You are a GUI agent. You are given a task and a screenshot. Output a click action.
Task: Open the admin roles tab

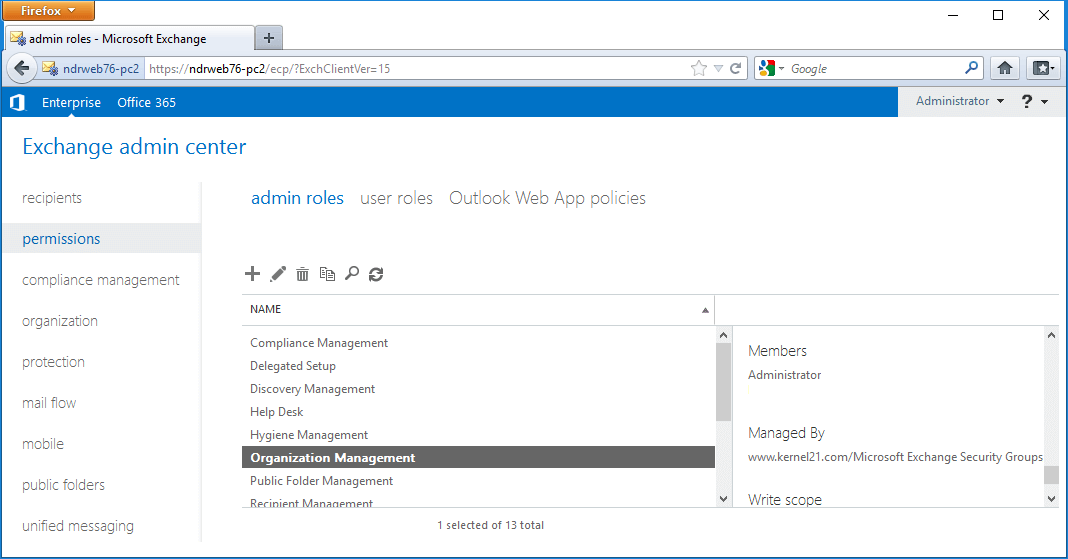[x=298, y=198]
